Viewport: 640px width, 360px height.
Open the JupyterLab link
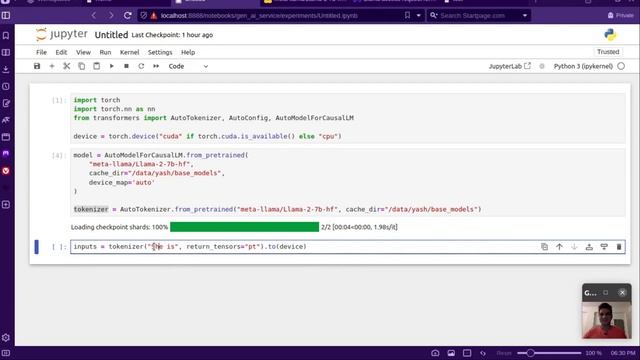coord(509,66)
